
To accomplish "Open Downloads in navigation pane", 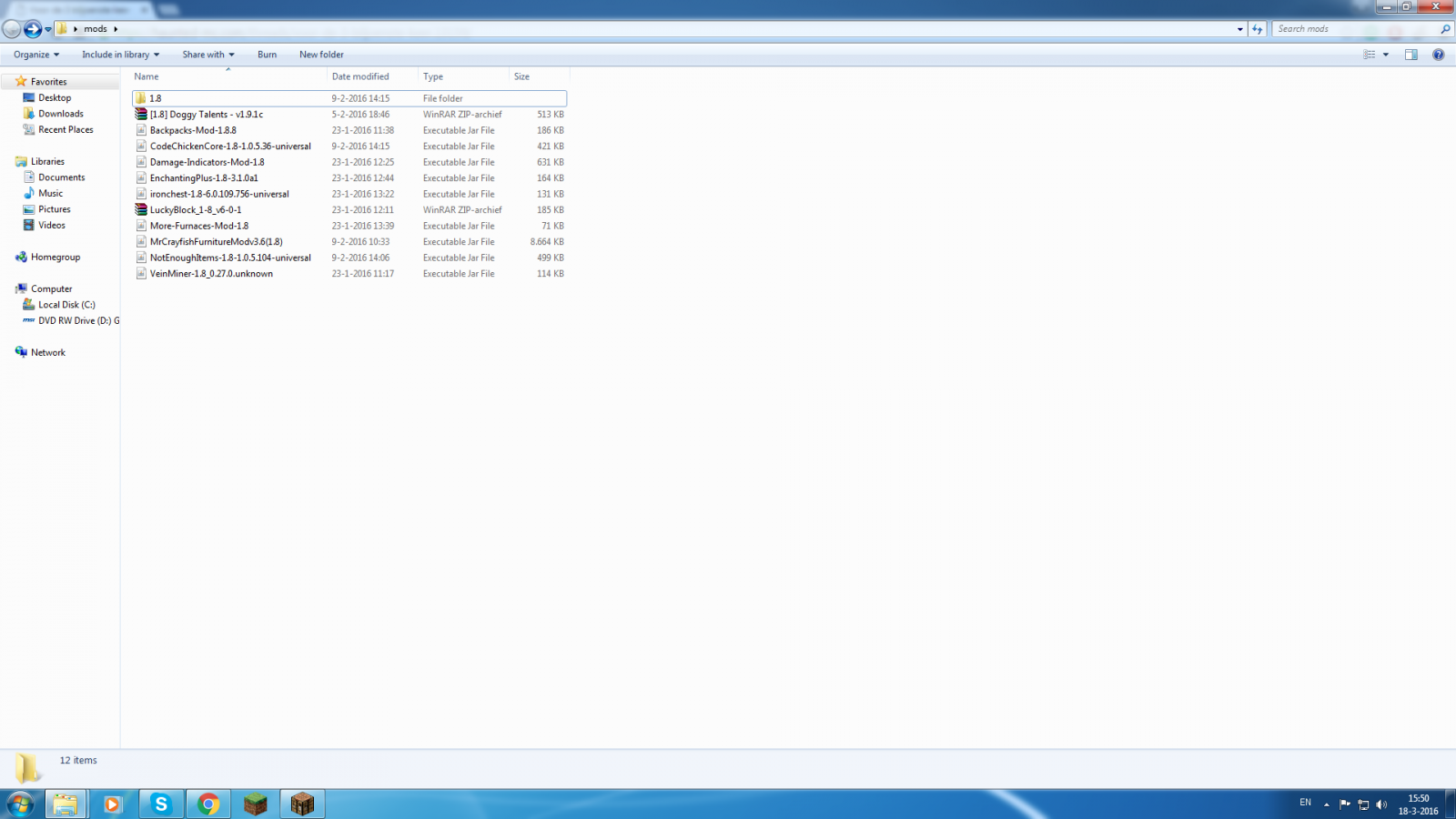I will point(61,114).
